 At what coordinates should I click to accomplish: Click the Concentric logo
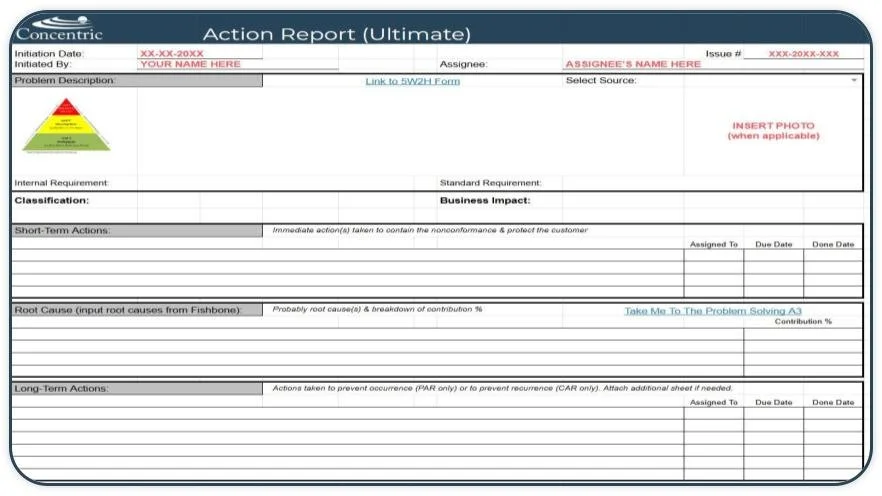click(60, 29)
